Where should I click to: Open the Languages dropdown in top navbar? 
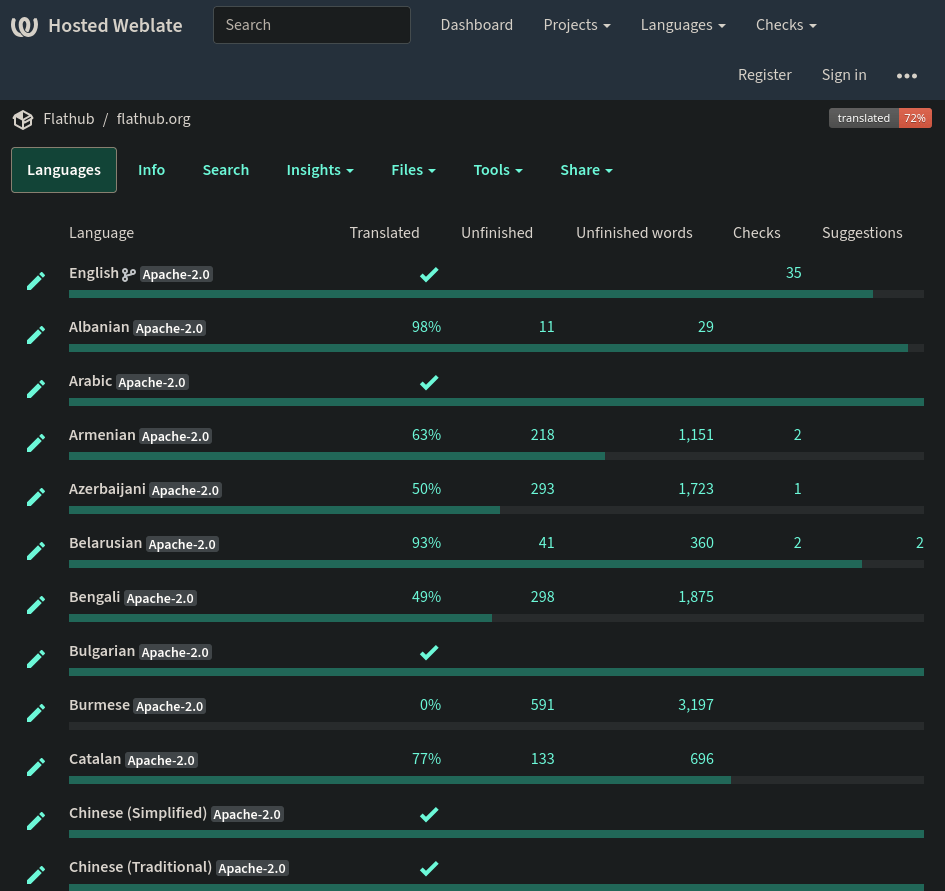coord(683,25)
